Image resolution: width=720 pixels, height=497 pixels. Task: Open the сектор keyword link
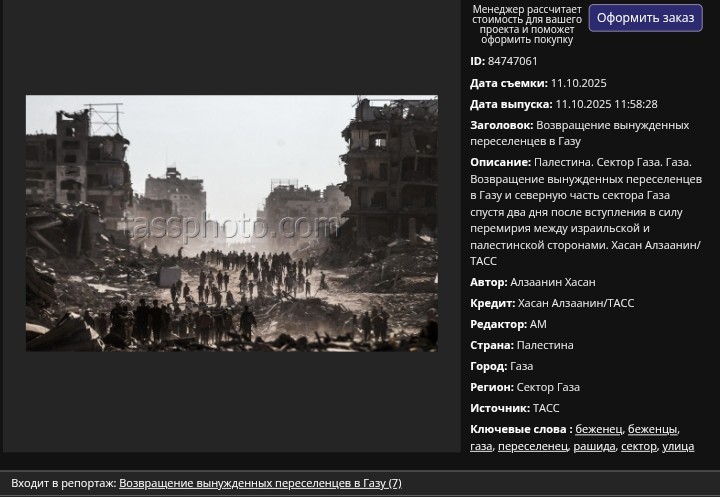638,446
